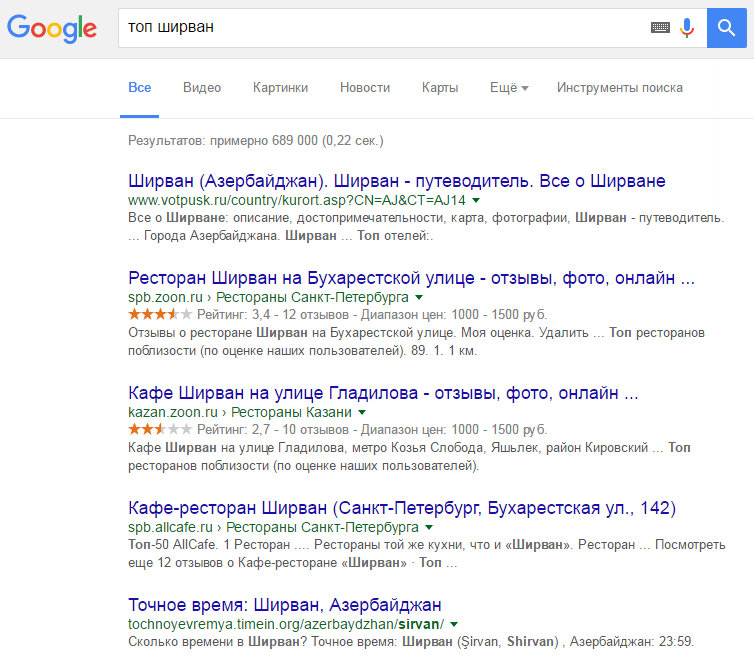The height and width of the screenshot is (659, 754).
Task: Select the "Все" tab
Action: tap(139, 88)
